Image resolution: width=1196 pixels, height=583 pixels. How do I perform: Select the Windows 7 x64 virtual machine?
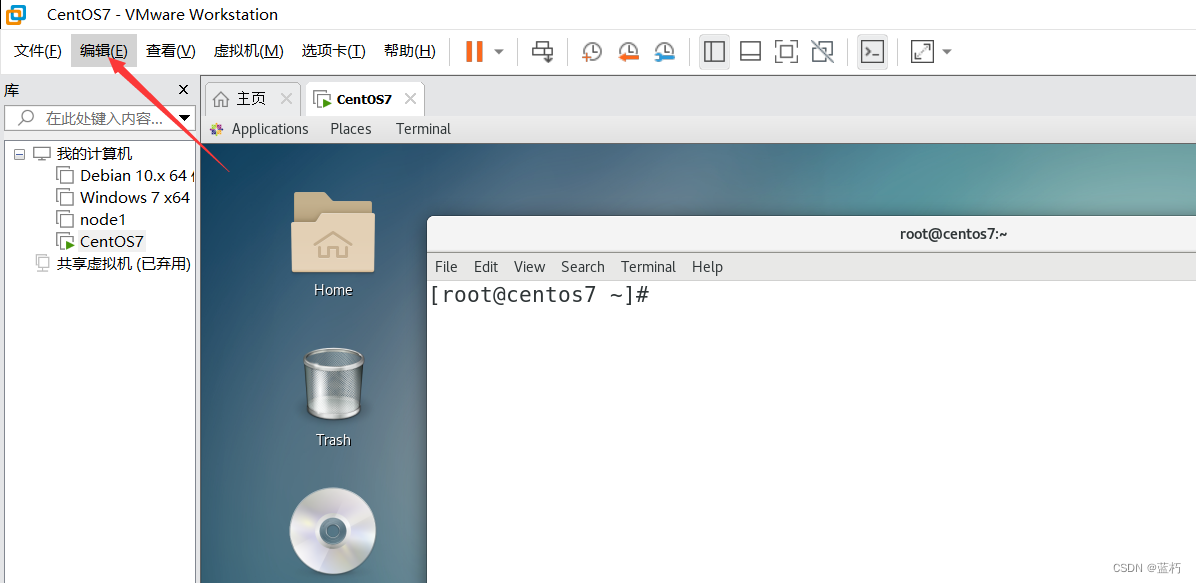(x=135, y=198)
